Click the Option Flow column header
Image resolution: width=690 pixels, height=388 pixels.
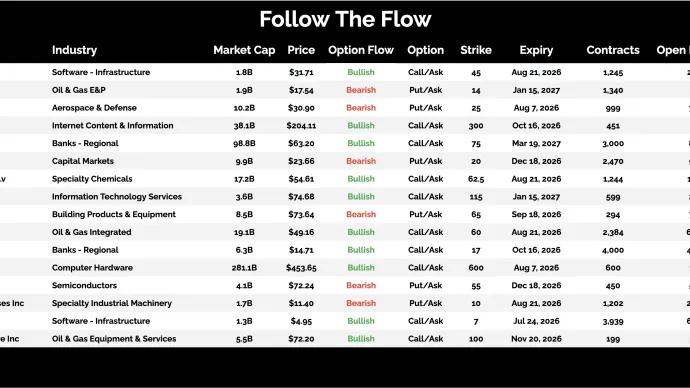click(361, 50)
